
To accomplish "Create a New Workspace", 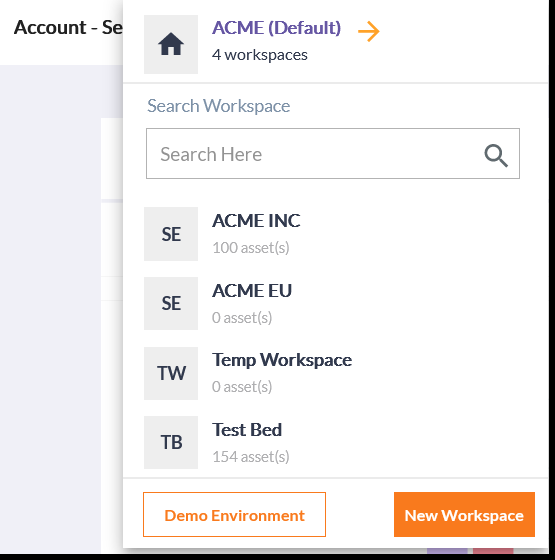I will (464, 515).
